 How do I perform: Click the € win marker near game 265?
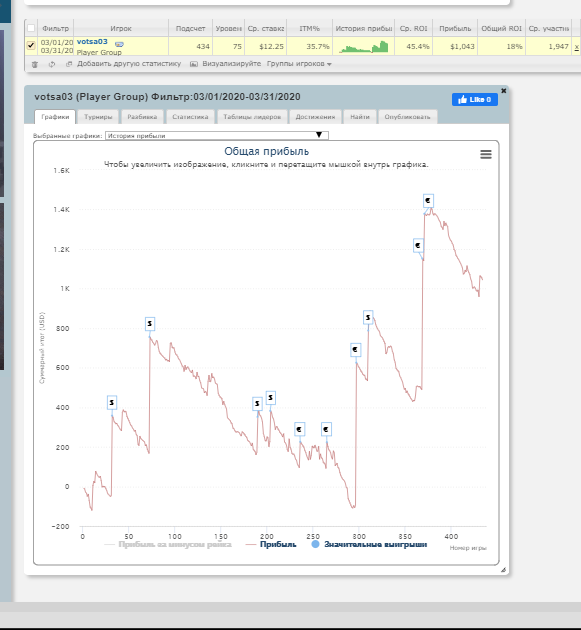pyautogui.click(x=326, y=430)
